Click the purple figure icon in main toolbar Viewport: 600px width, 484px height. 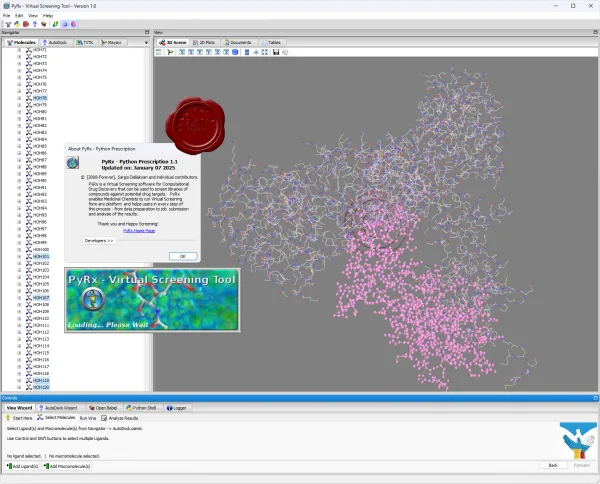click(35, 24)
